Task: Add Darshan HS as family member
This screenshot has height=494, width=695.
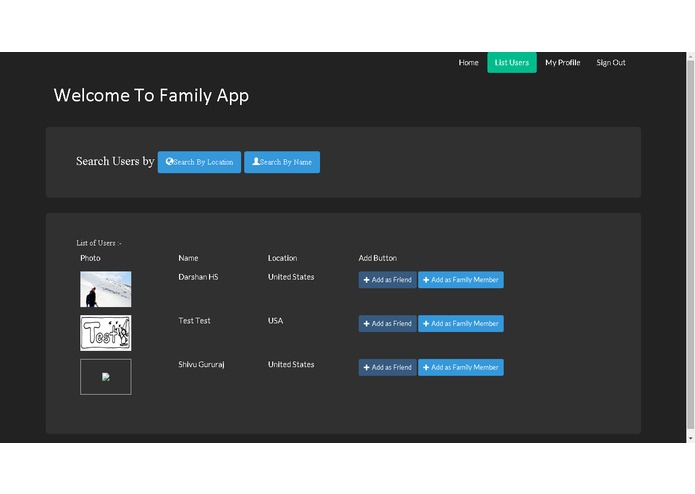Action: (x=461, y=280)
